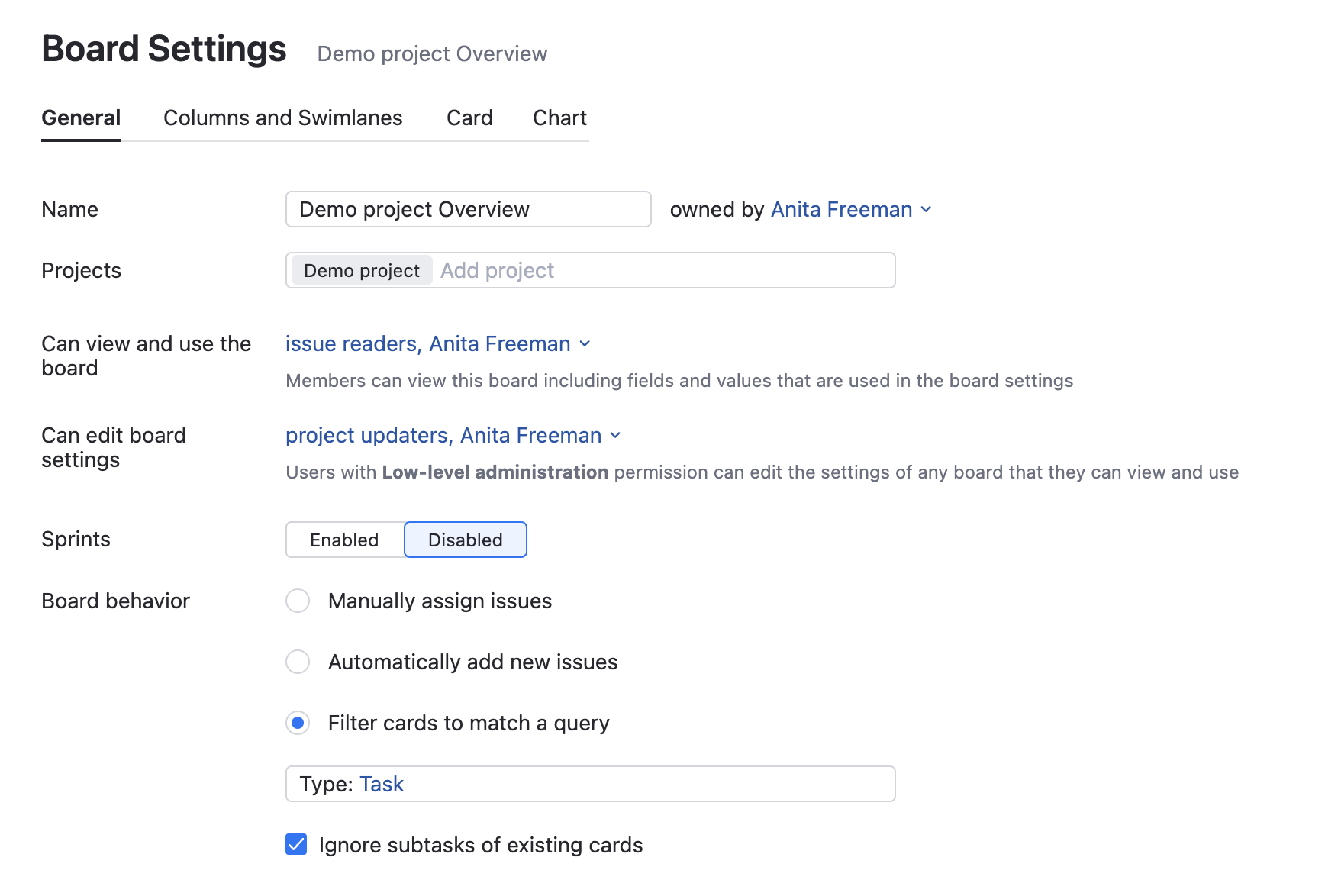Expand the issue readers visibility chevron
The height and width of the screenshot is (896, 1325).
coord(585,344)
